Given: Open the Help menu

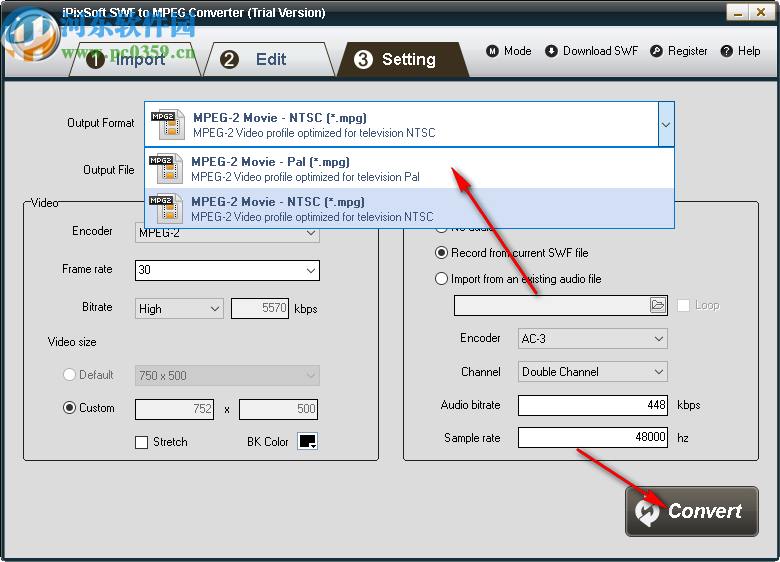Looking at the screenshot, I should tap(741, 51).
